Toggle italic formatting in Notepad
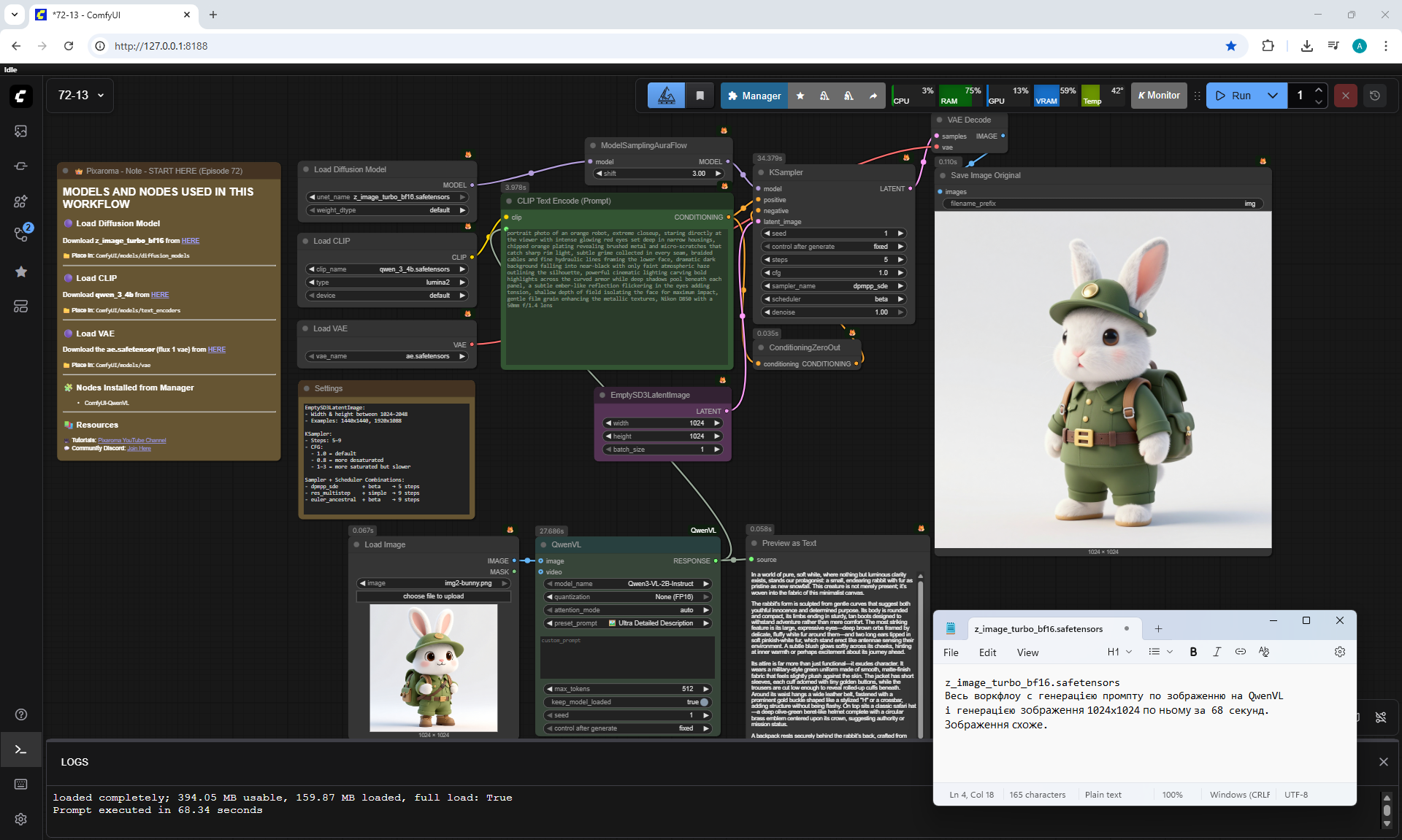The height and width of the screenshot is (840, 1402). [1217, 652]
